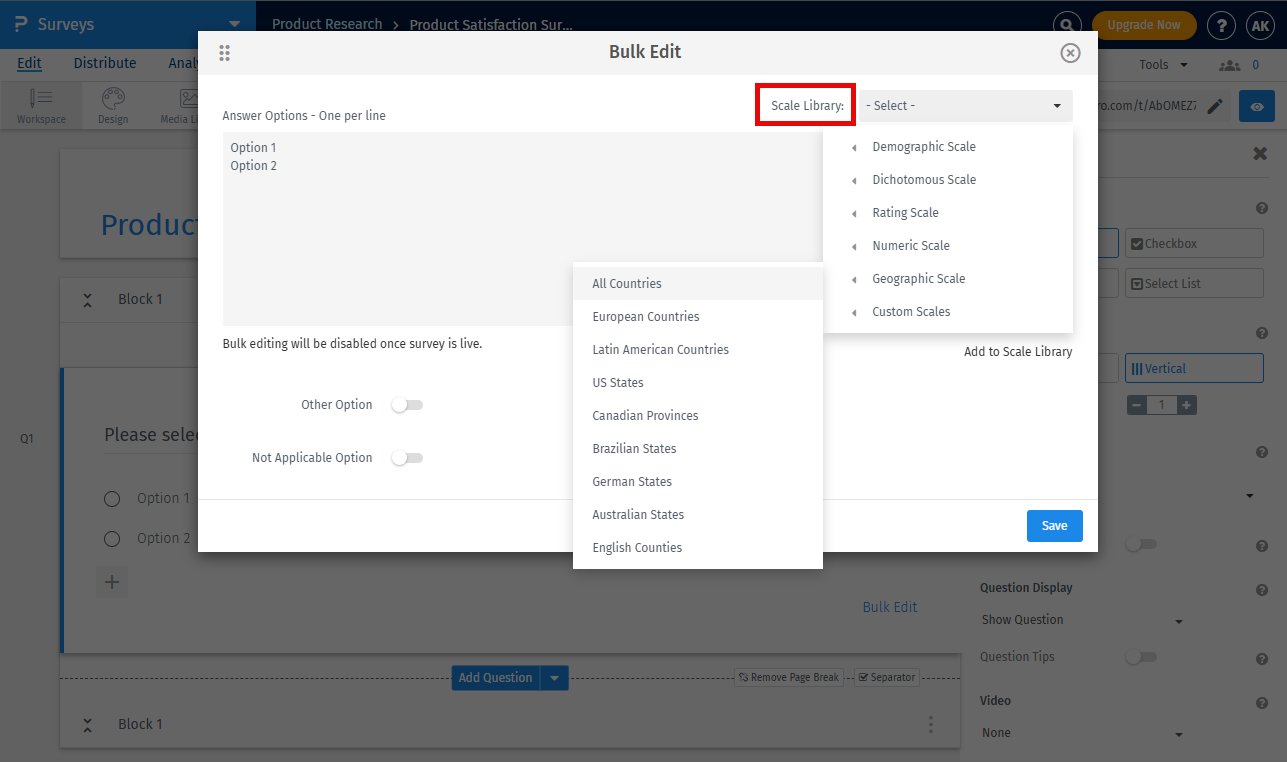Open the Scale Library Select dropdown
Screen dimensions: 1287x762
(965, 106)
